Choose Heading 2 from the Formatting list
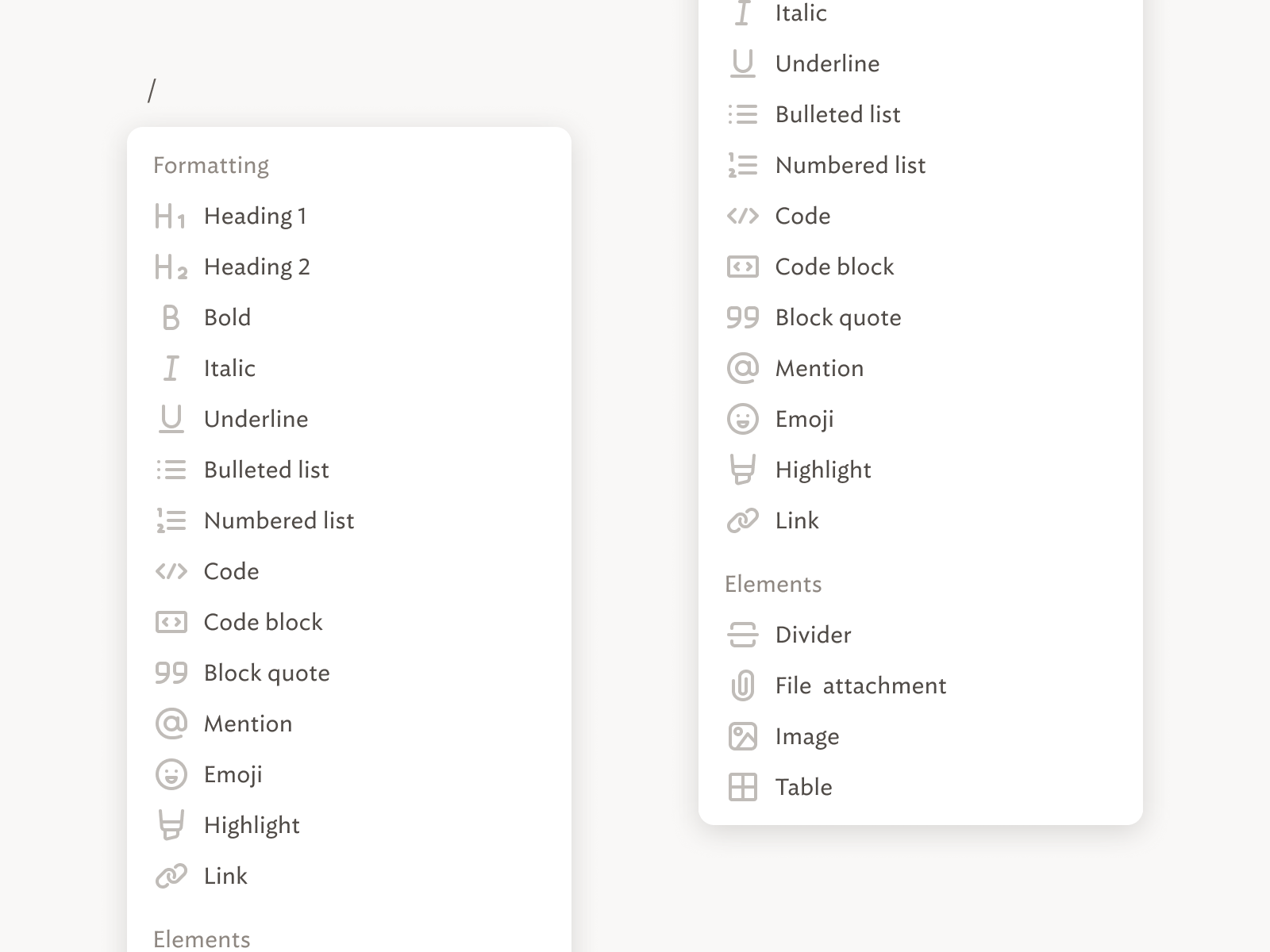1270x952 pixels. (256, 267)
